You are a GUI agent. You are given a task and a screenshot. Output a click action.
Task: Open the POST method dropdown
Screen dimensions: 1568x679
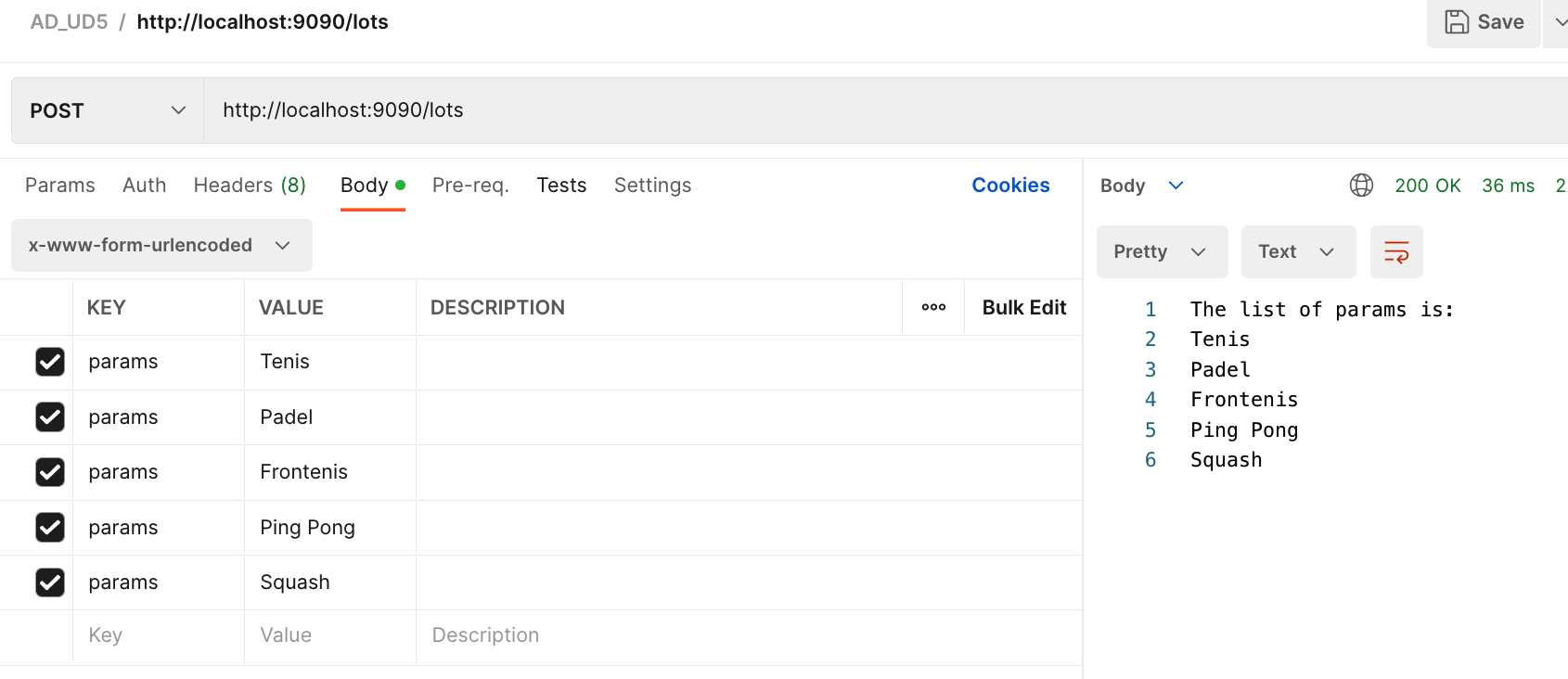pos(108,110)
